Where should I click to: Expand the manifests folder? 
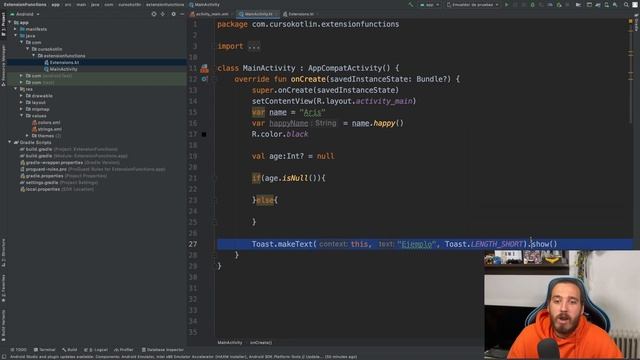coord(16,29)
